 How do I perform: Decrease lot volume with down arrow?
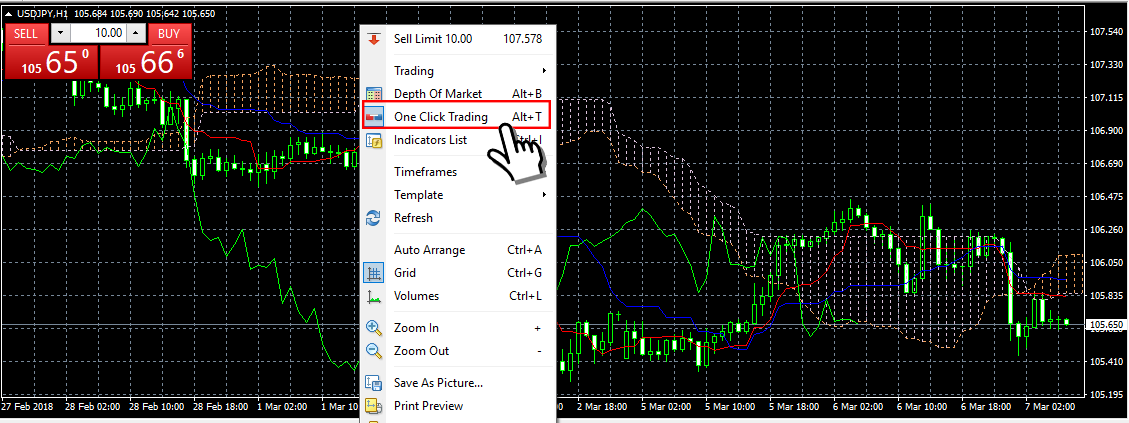(60, 33)
